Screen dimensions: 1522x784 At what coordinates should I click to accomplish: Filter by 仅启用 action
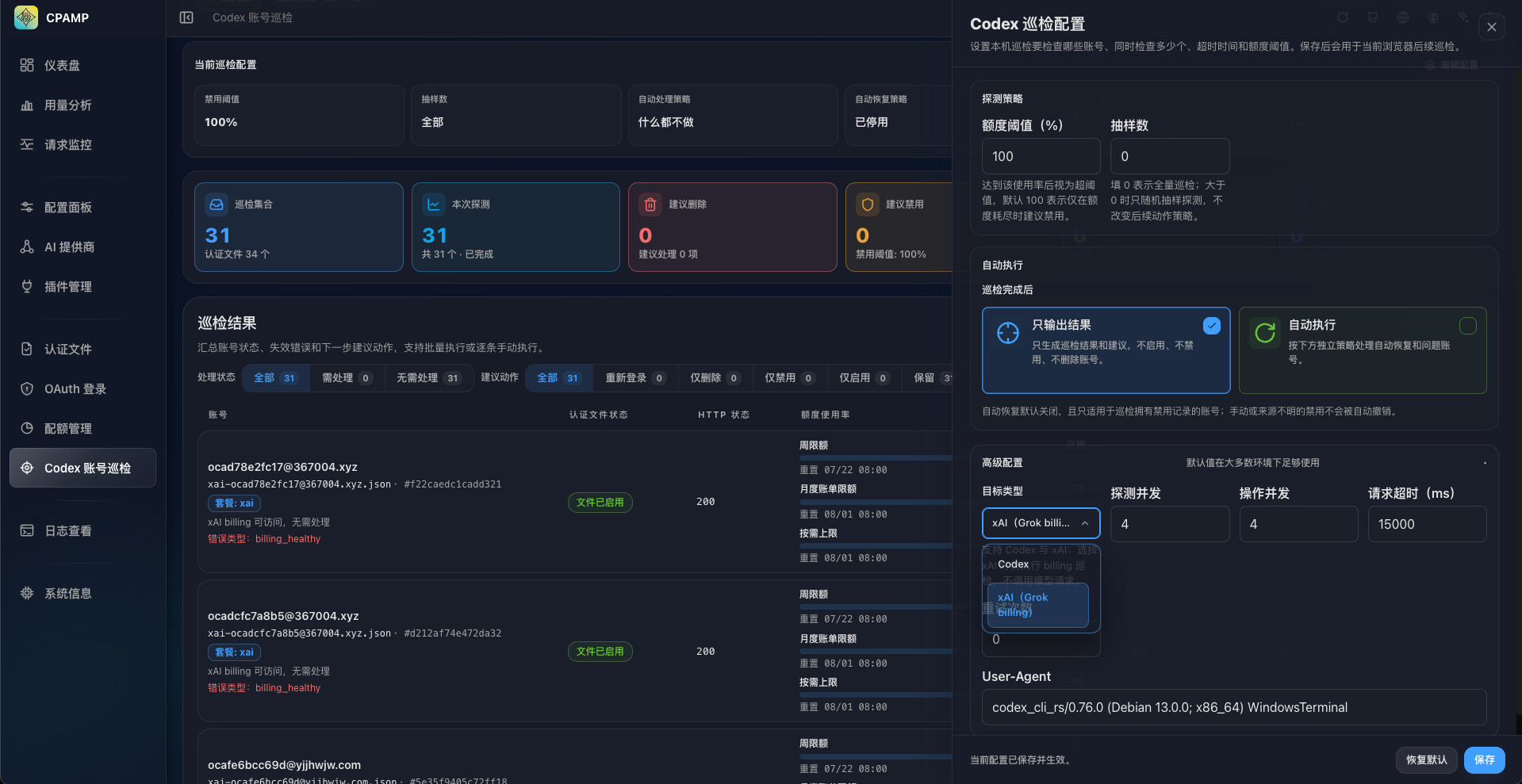coord(864,378)
